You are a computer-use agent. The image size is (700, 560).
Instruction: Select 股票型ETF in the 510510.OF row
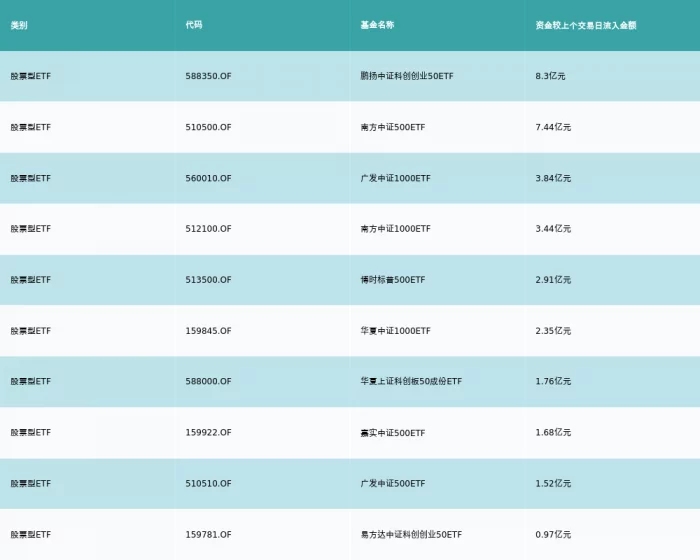pyautogui.click(x=31, y=483)
